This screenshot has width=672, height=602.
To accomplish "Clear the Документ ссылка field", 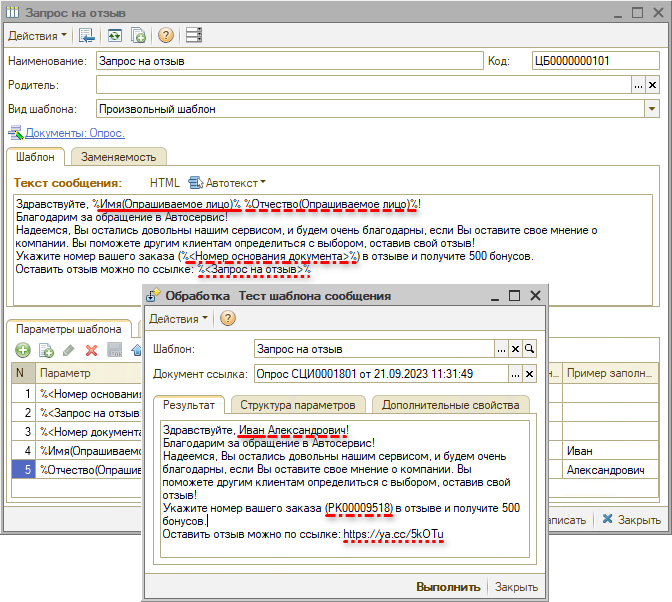I will [530, 374].
